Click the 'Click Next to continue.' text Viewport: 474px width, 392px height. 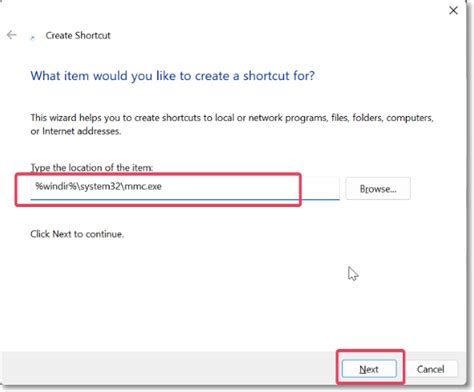[77, 234]
